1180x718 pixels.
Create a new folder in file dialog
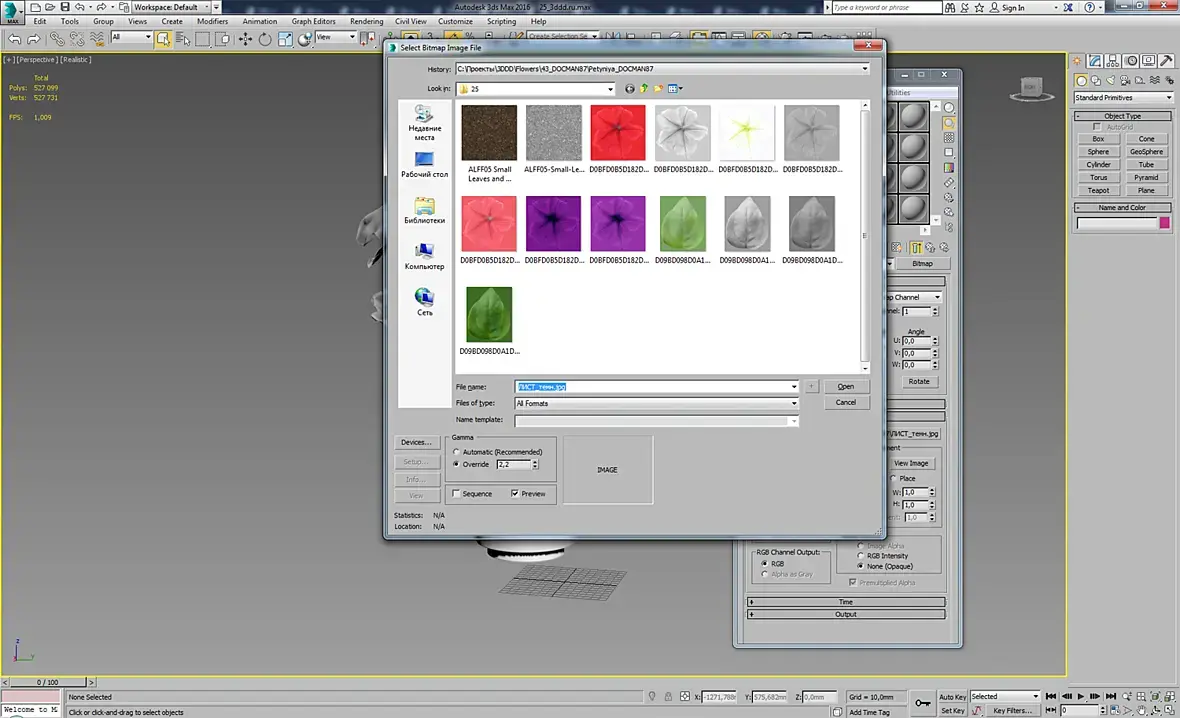[x=658, y=89]
